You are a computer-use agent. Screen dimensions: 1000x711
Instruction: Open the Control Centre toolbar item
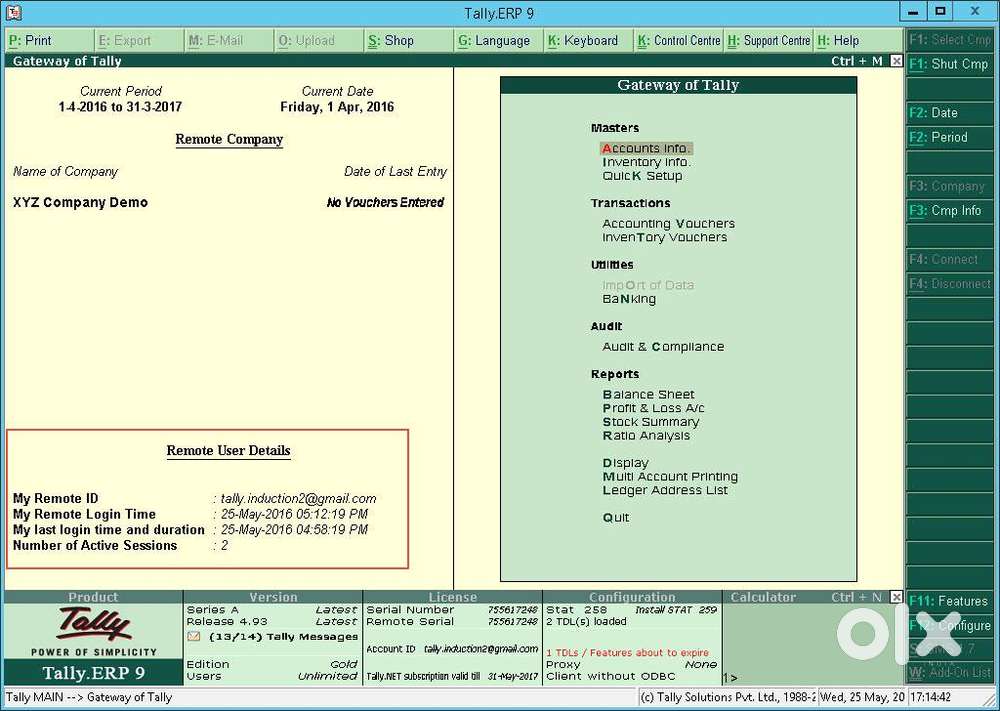click(x=679, y=41)
